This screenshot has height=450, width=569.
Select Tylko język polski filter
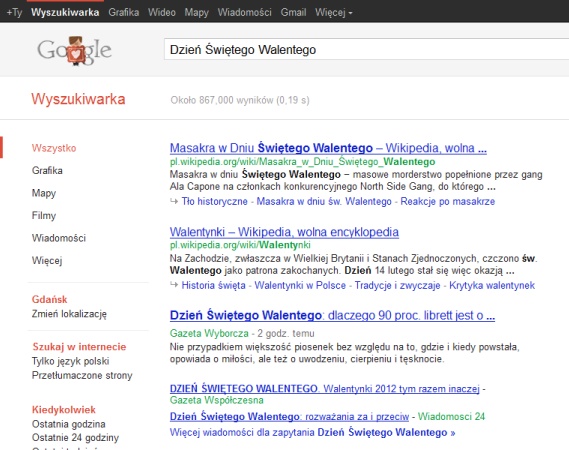(70, 361)
